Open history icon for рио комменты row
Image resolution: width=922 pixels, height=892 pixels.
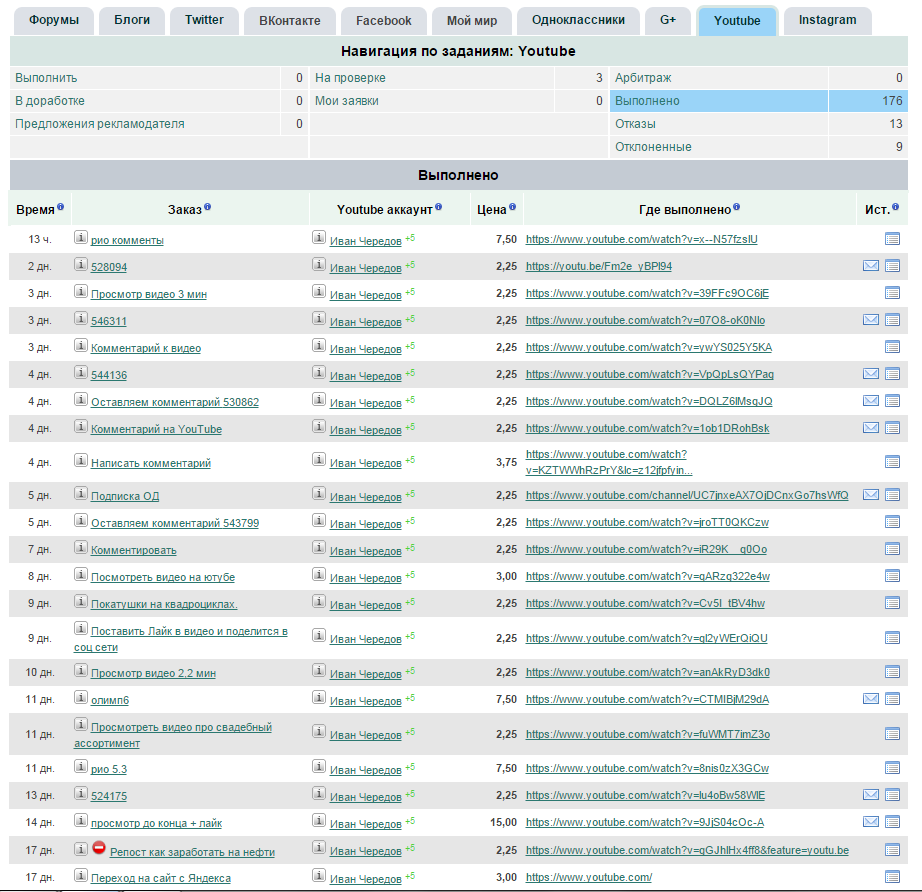pos(892,239)
